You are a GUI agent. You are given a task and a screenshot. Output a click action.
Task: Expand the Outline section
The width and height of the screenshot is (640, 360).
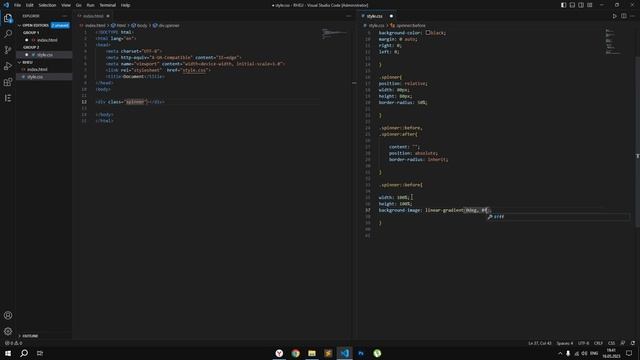point(29,336)
